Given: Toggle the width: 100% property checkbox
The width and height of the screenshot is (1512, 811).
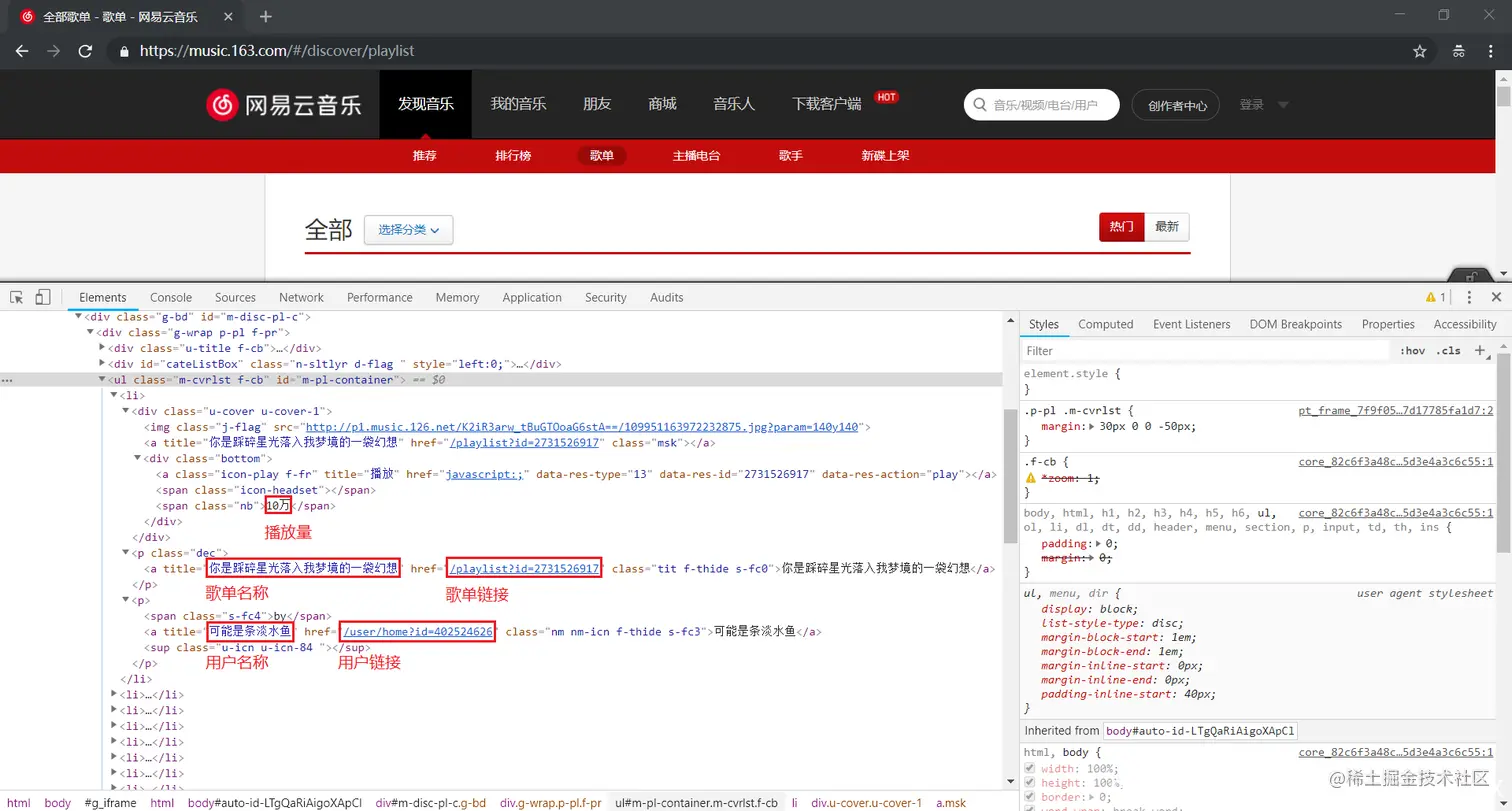Looking at the screenshot, I should (x=1030, y=769).
